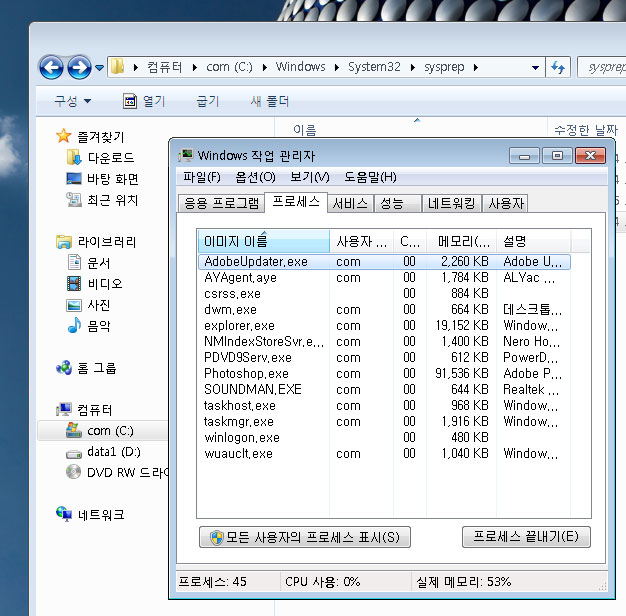Image resolution: width=626 pixels, height=616 pixels.
Task: Select the 바탕 화면 desktop icon
Action: 74,178
